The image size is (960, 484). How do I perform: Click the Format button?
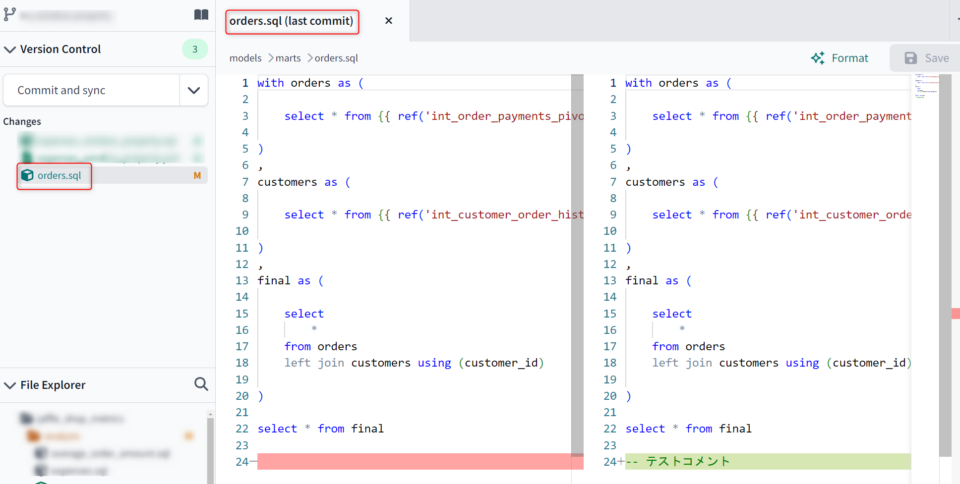[x=840, y=58]
